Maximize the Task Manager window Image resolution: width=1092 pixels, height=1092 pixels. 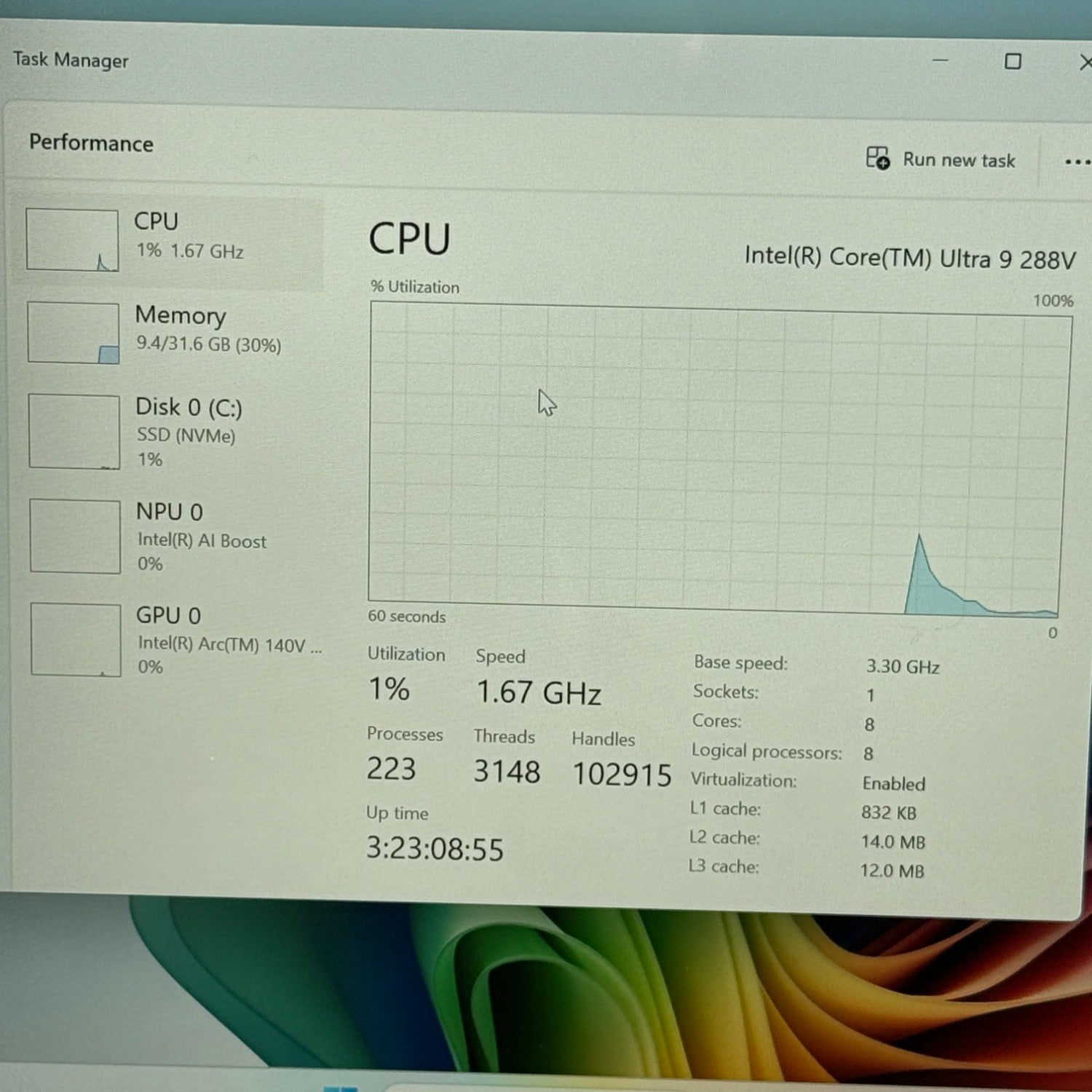1013,61
